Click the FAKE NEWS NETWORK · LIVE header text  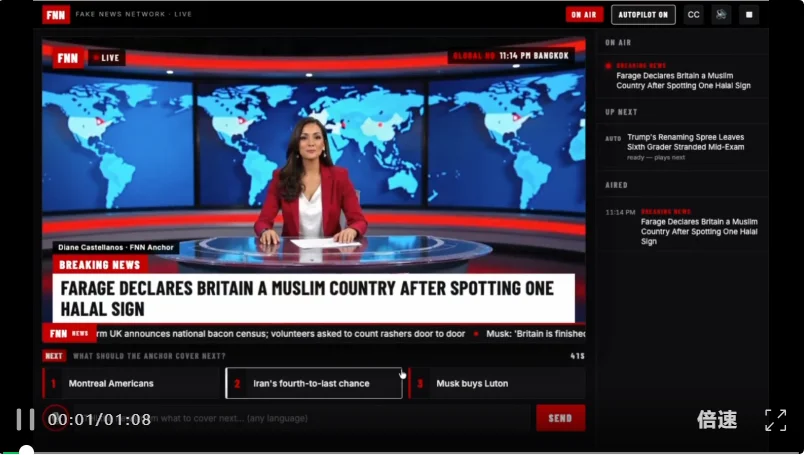coord(134,14)
